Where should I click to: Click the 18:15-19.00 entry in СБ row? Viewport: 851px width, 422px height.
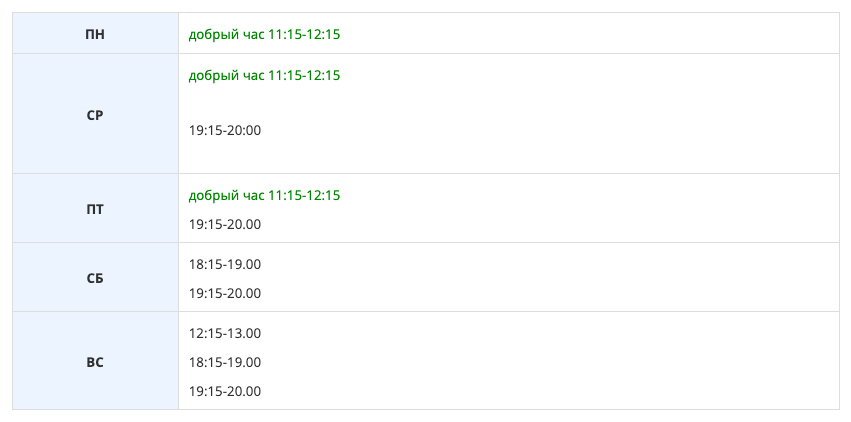point(225,264)
